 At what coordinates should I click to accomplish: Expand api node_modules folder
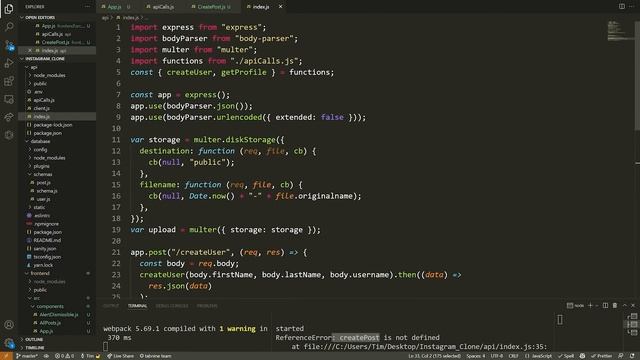point(57,75)
